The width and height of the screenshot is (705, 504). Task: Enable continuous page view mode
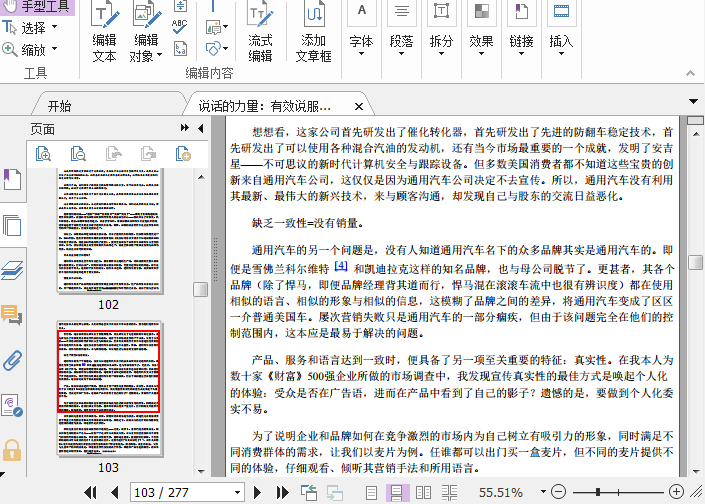[x=397, y=492]
